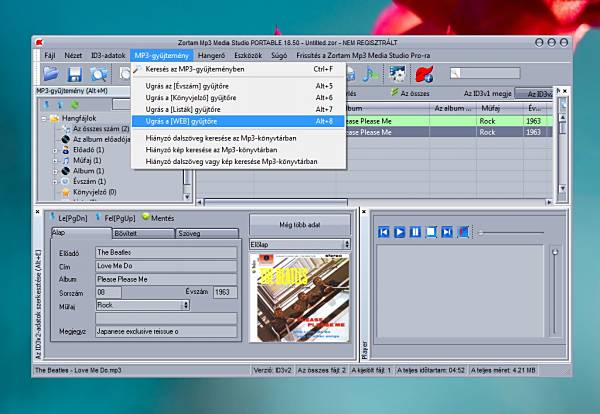Click the search folder magnifier toolbar icon
600x414 pixels.
99,74
